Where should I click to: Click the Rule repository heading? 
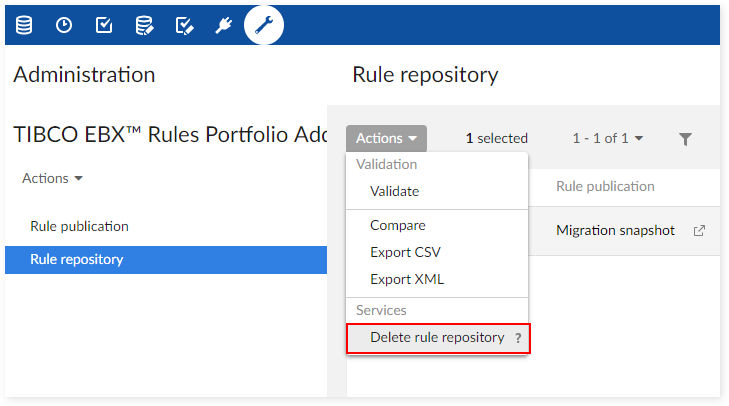point(425,74)
